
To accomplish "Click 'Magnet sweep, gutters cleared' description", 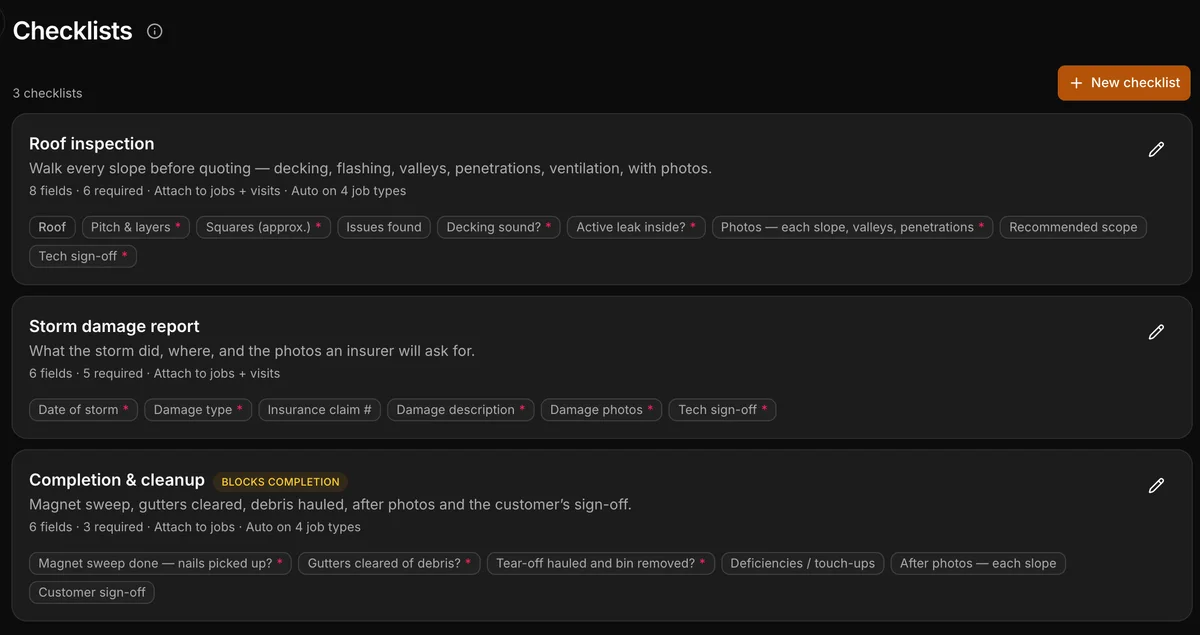I will (x=330, y=505).
